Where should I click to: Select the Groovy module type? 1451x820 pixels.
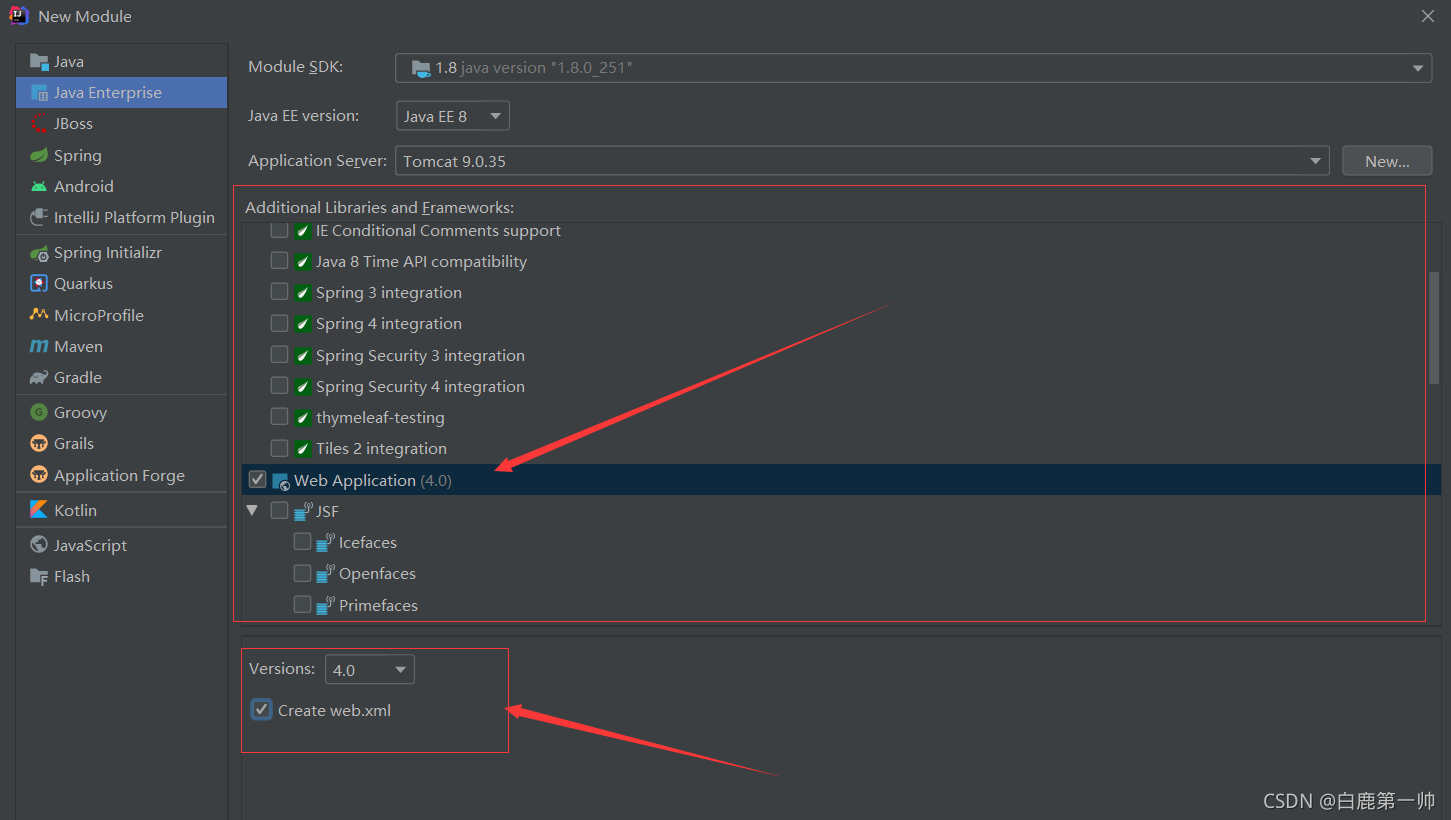coord(122,412)
